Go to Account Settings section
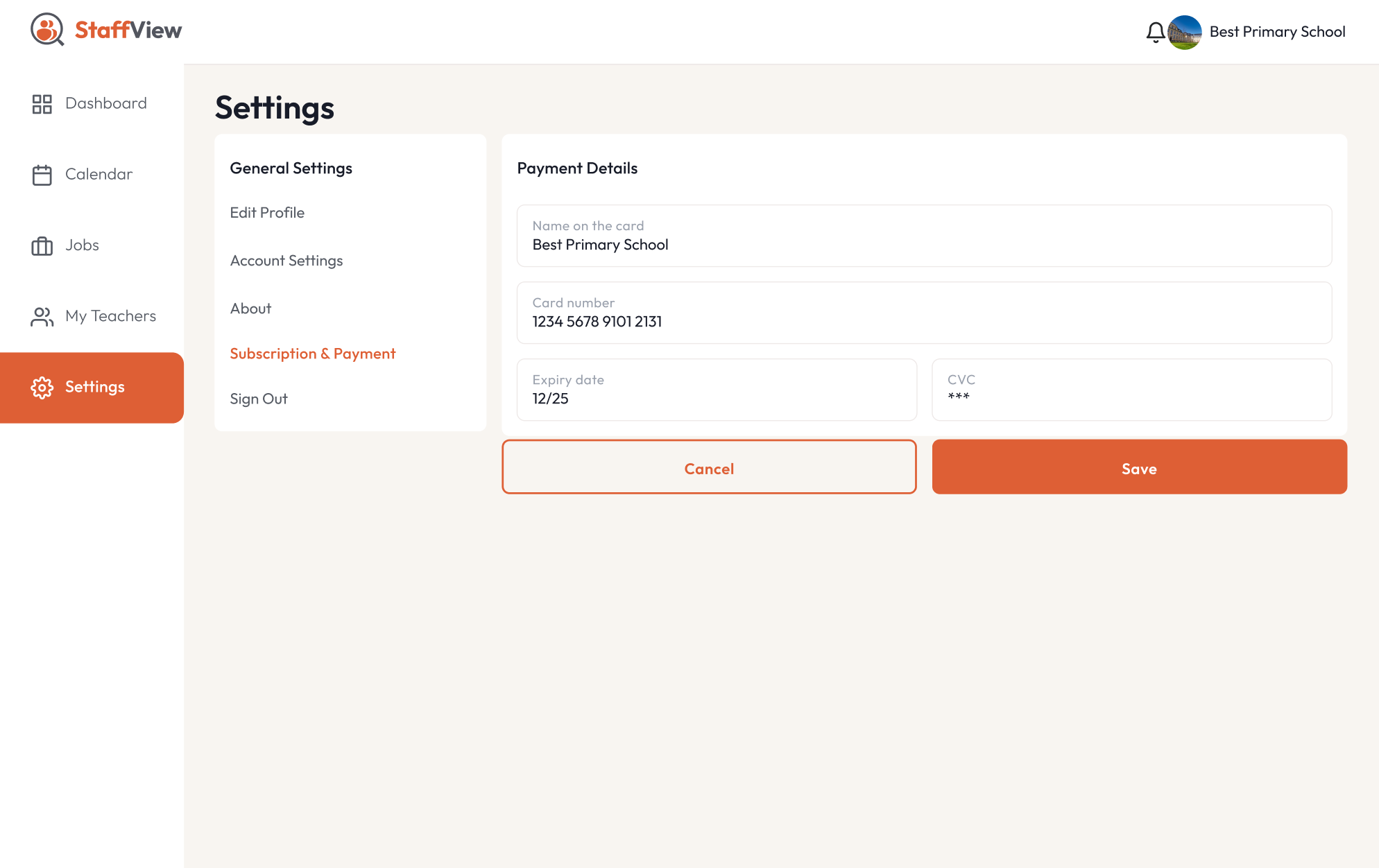1379x868 pixels. point(286,261)
